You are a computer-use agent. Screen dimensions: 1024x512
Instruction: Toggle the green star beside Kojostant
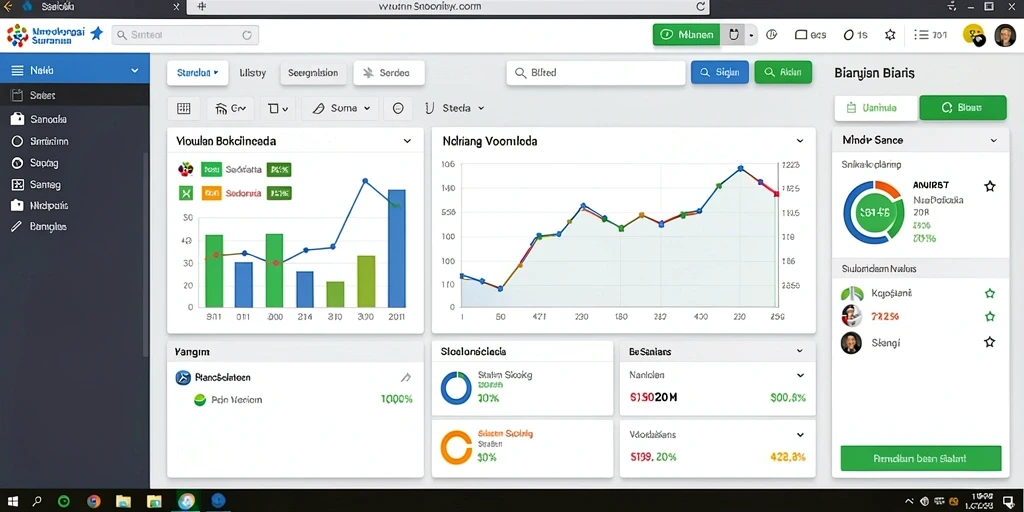(x=989, y=294)
